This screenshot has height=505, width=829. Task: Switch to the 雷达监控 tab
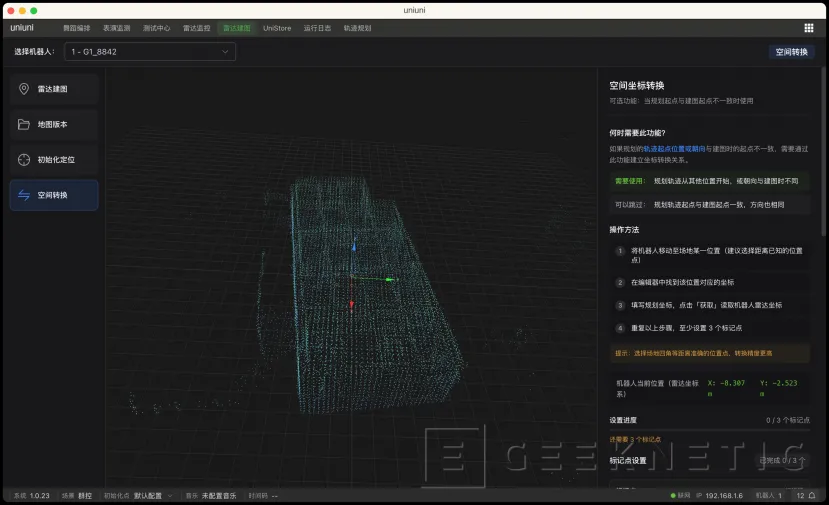tap(197, 28)
